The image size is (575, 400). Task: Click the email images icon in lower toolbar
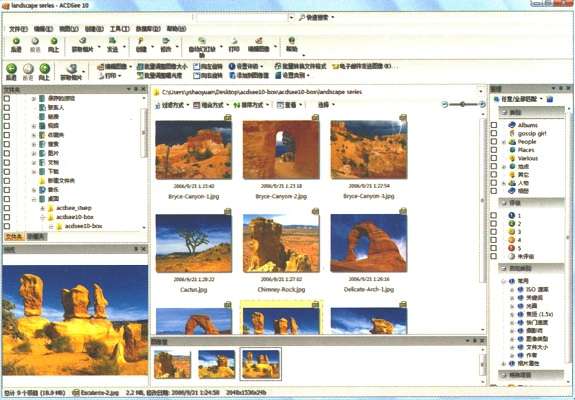335,67
